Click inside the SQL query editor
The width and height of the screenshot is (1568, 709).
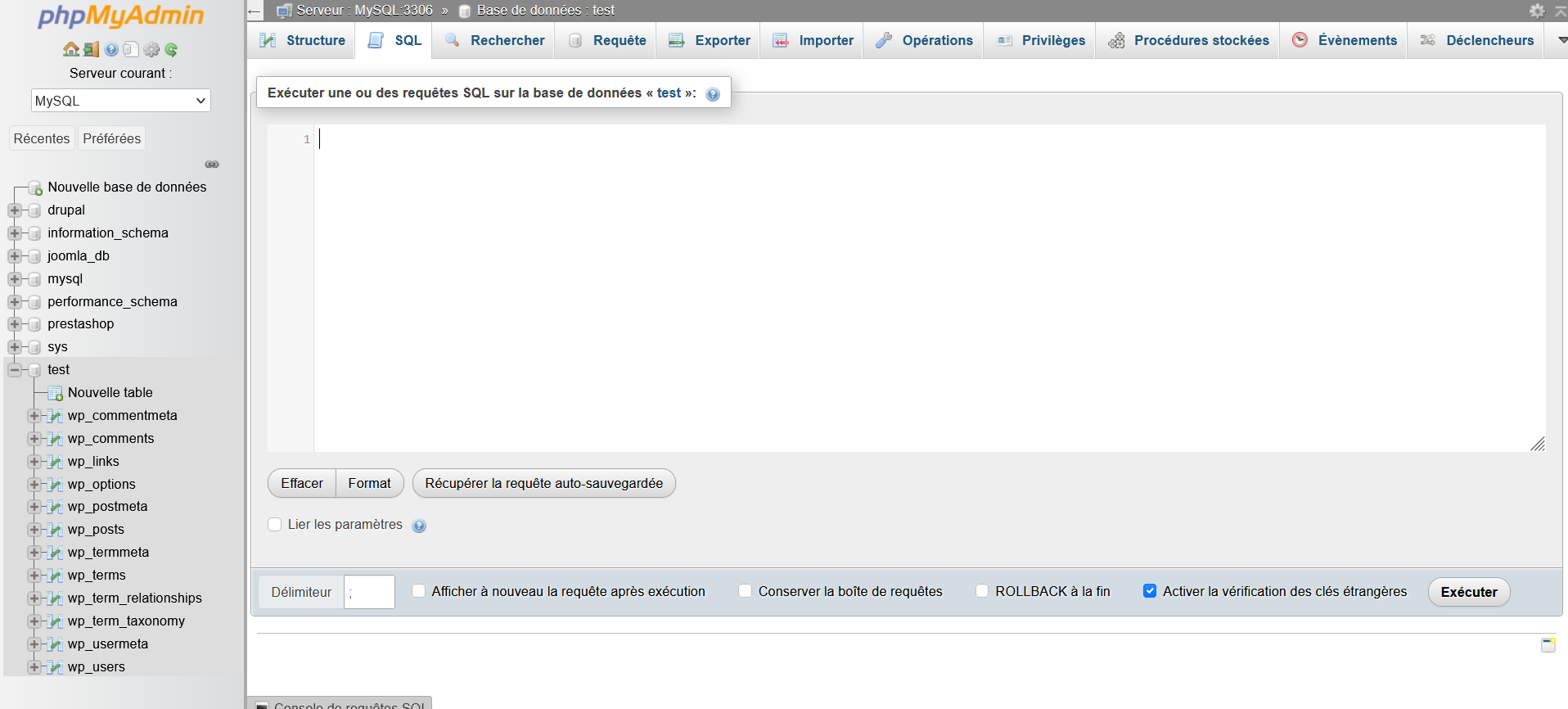(930, 288)
